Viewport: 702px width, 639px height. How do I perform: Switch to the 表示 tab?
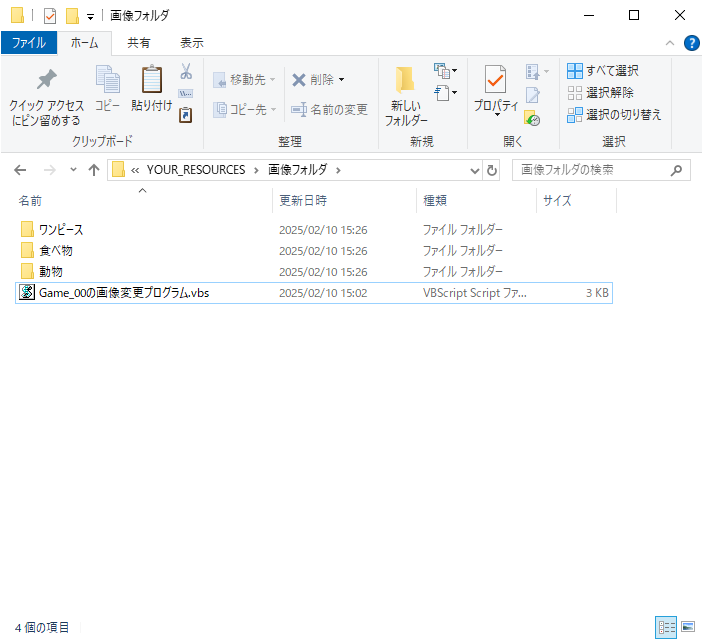tap(192, 43)
